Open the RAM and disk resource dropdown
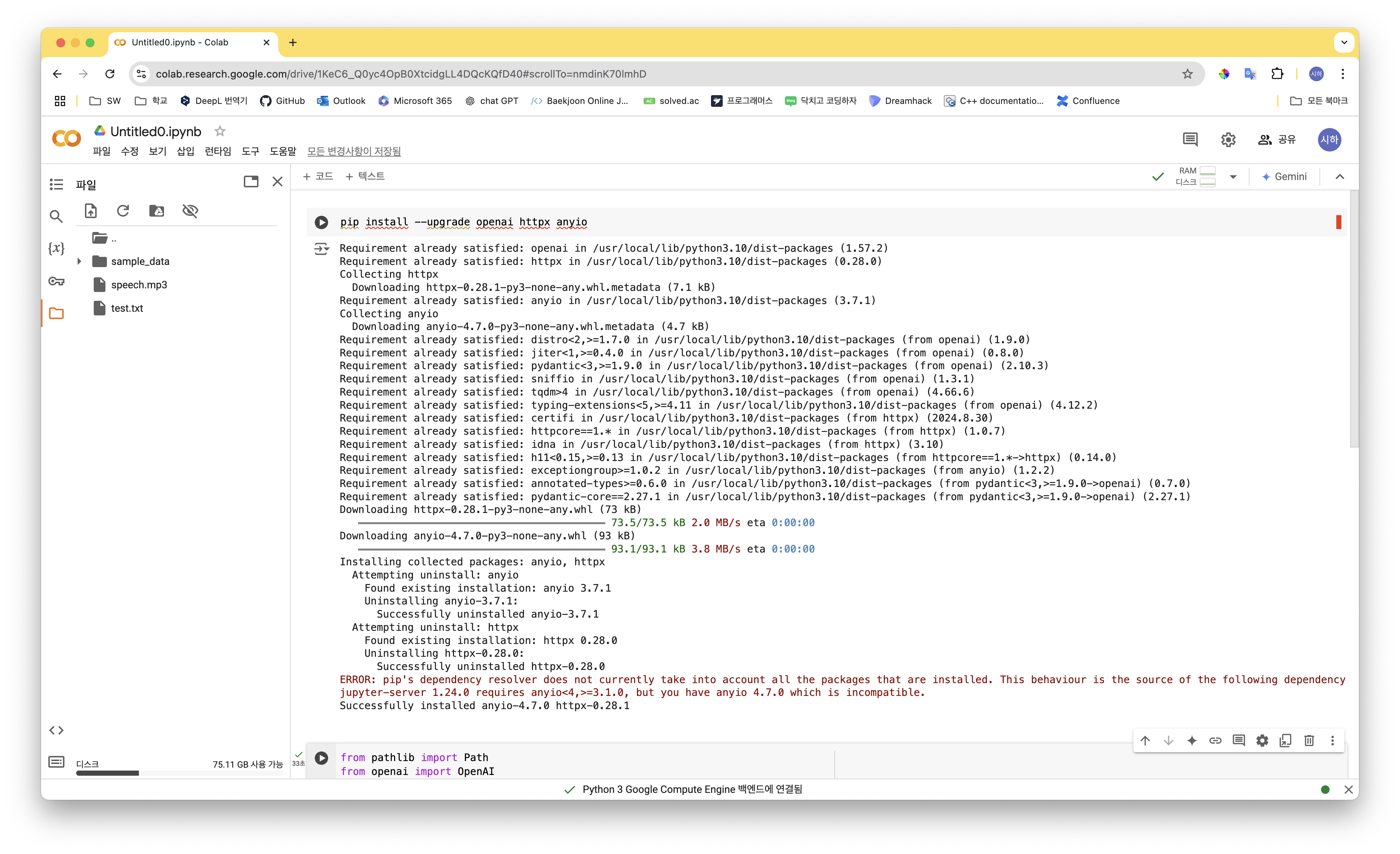1400x854 pixels. click(1233, 177)
